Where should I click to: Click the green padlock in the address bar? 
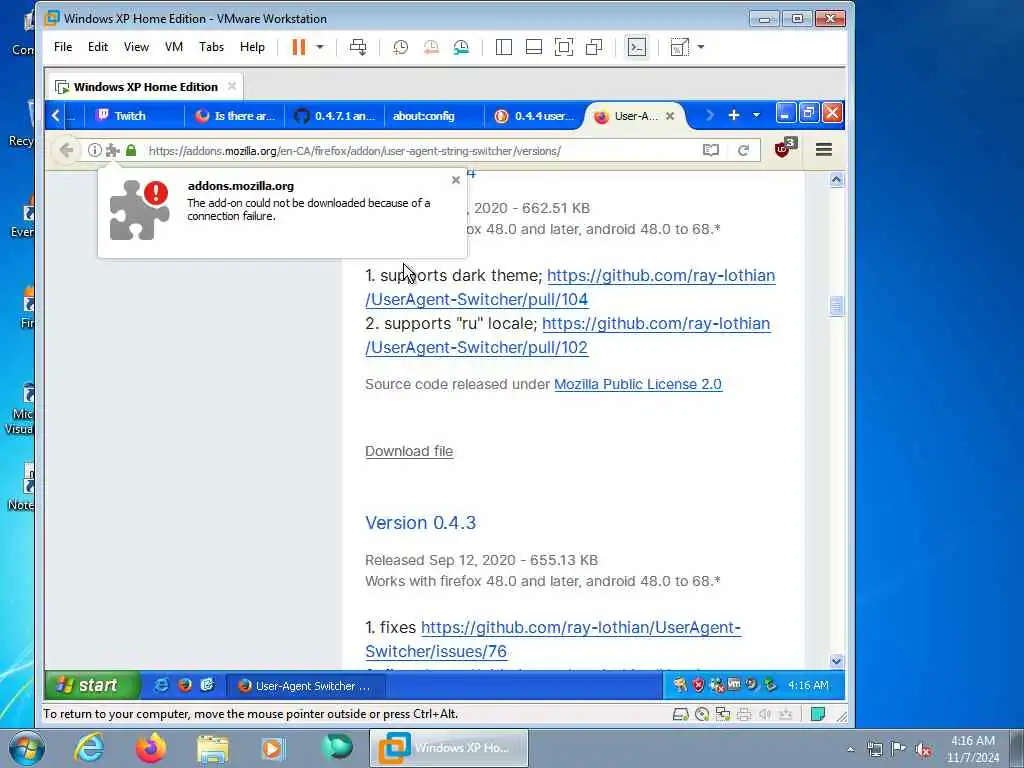click(131, 150)
